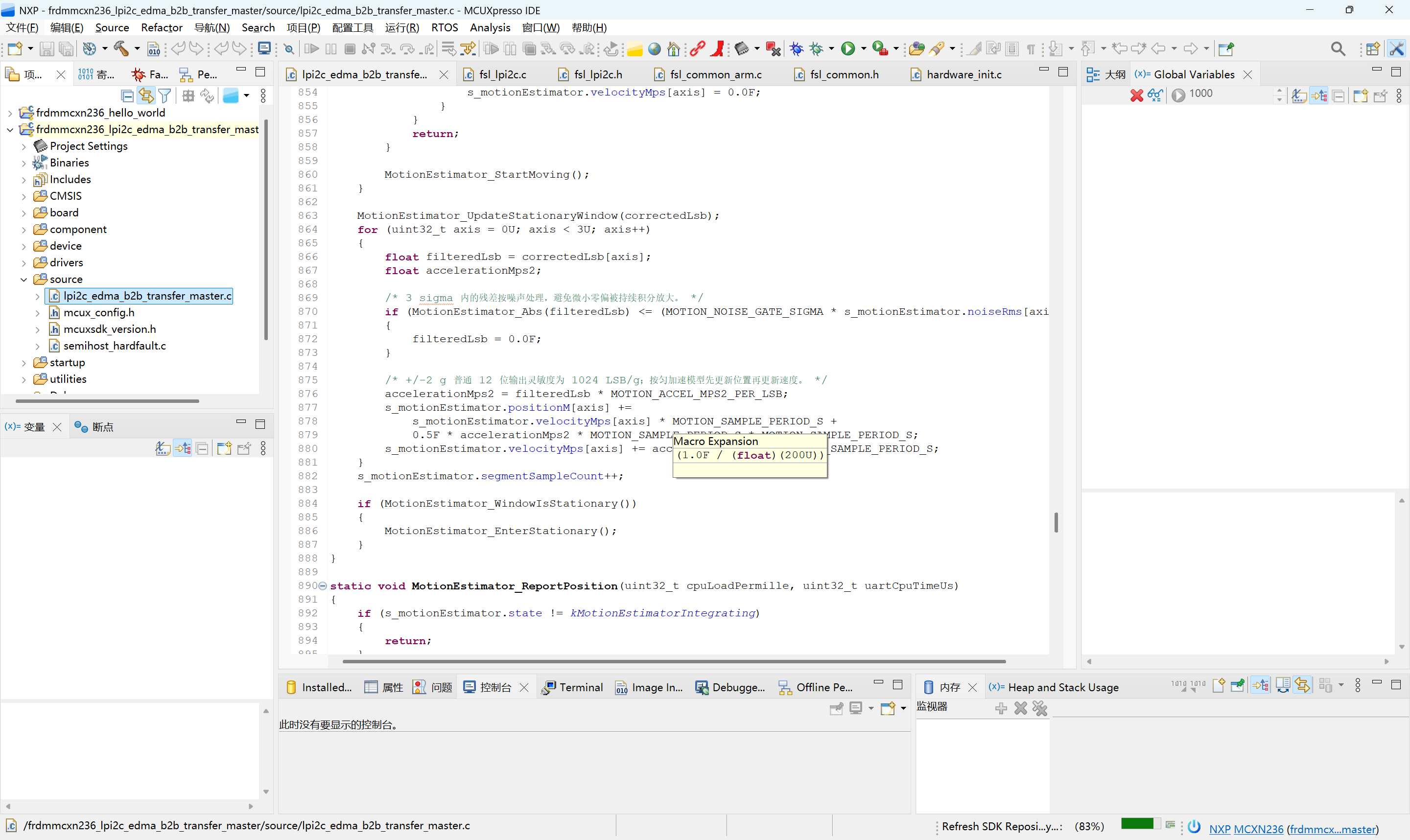Toggle show logical structure in Global Variables

[x=1319, y=95]
